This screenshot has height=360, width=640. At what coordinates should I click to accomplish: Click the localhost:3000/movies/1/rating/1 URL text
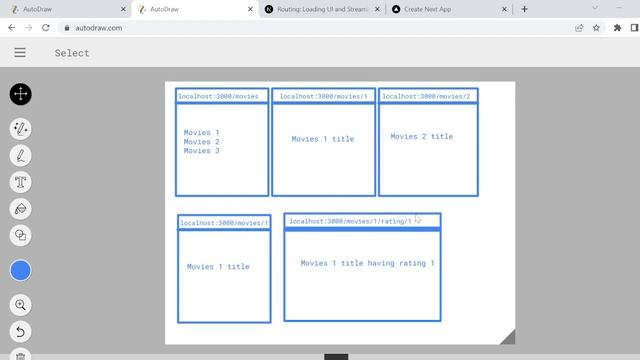(351, 221)
